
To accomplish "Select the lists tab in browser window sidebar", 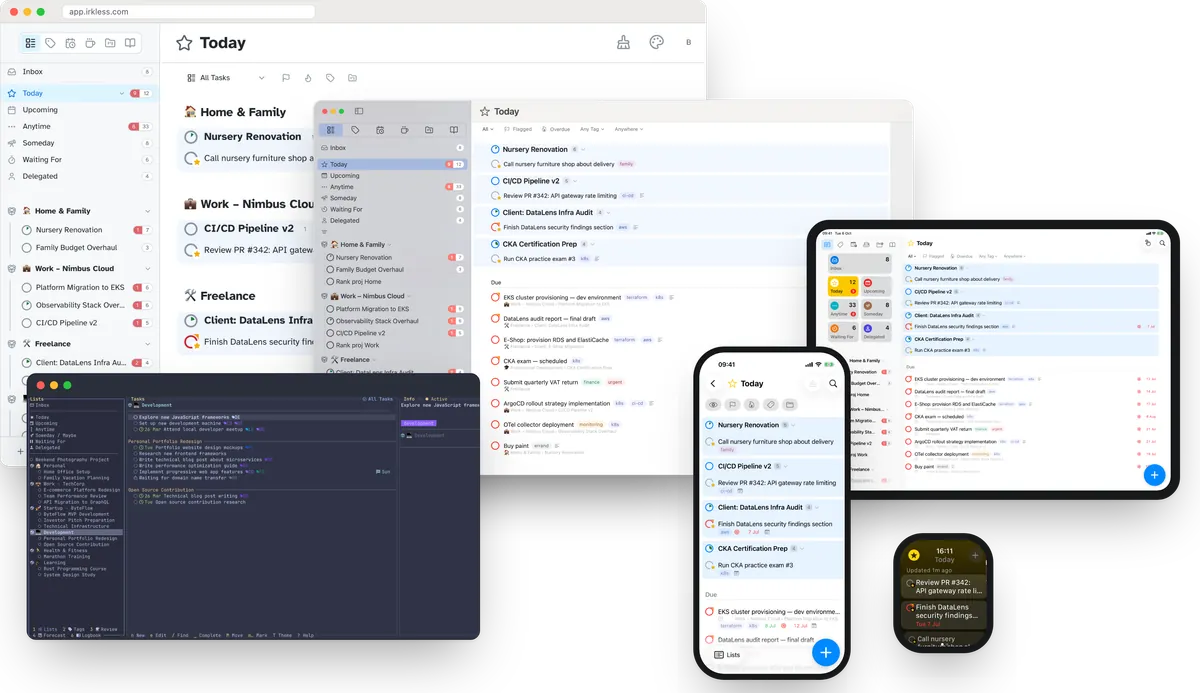I will 30,44.
